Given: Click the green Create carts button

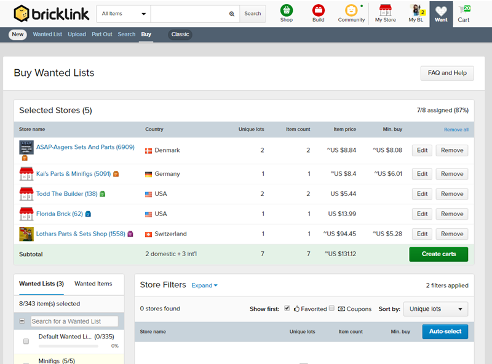Looking at the screenshot, I should [x=438, y=254].
